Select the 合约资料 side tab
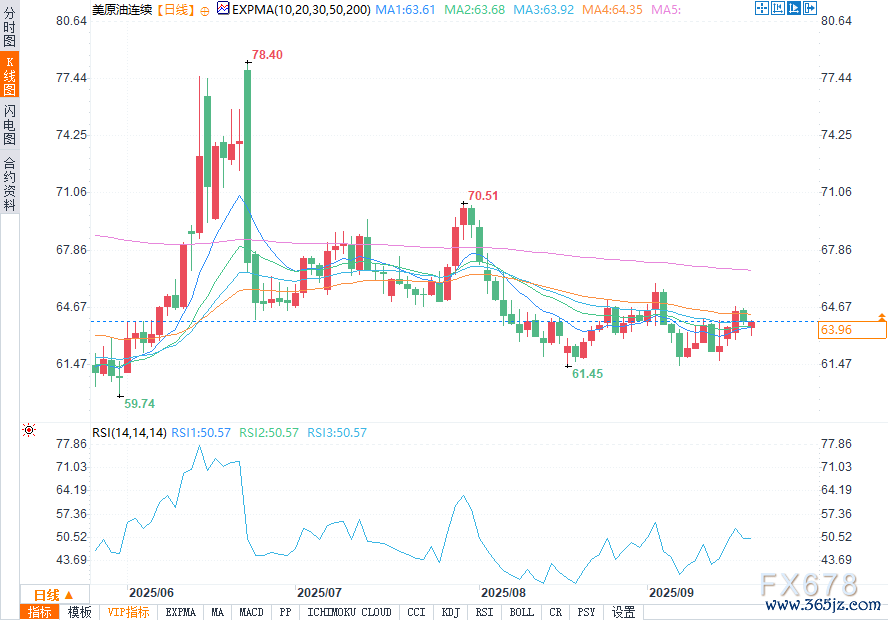The image size is (888, 620). coord(9,184)
